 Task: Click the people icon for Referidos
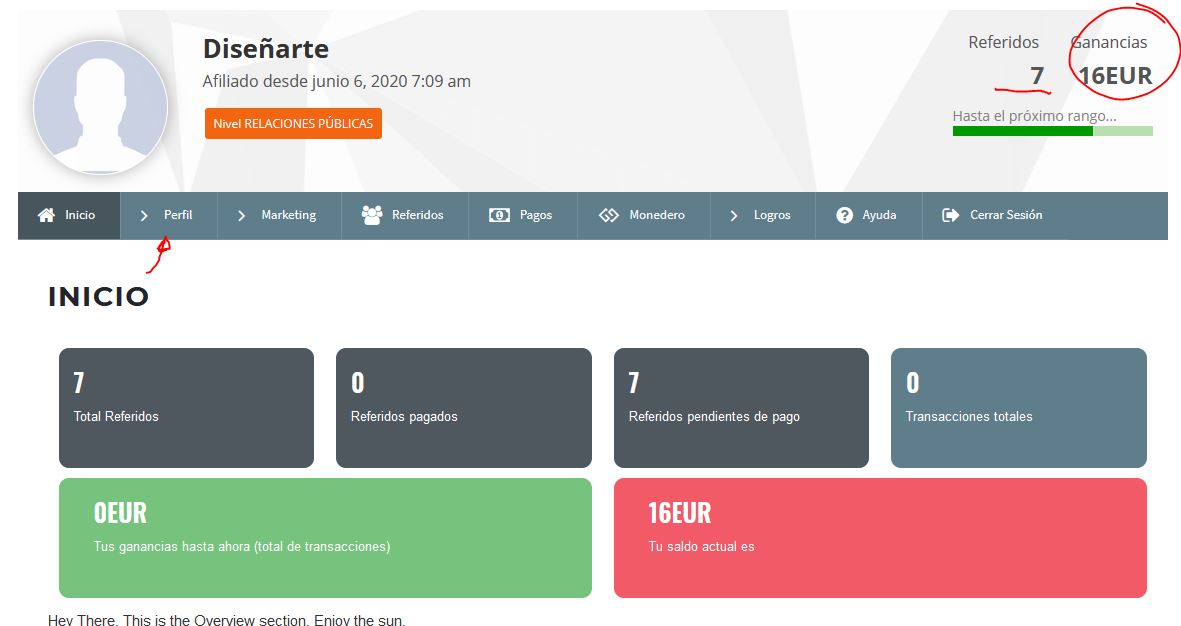pyautogui.click(x=371, y=215)
